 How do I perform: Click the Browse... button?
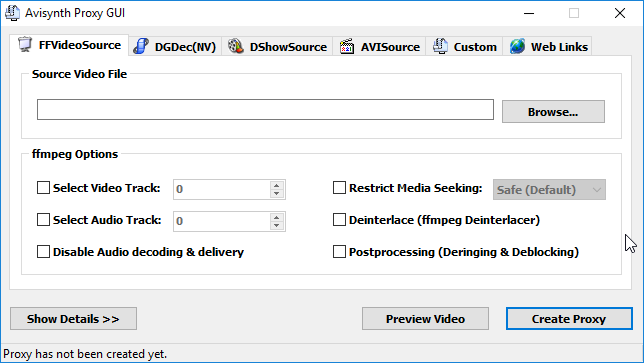(553, 112)
